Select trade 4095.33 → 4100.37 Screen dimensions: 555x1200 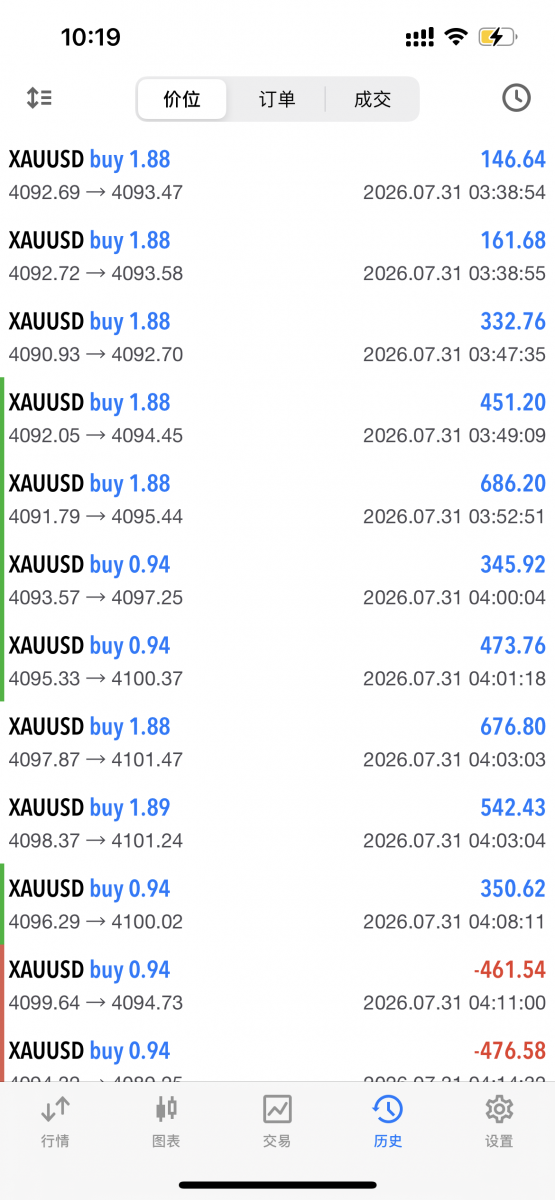(278, 661)
